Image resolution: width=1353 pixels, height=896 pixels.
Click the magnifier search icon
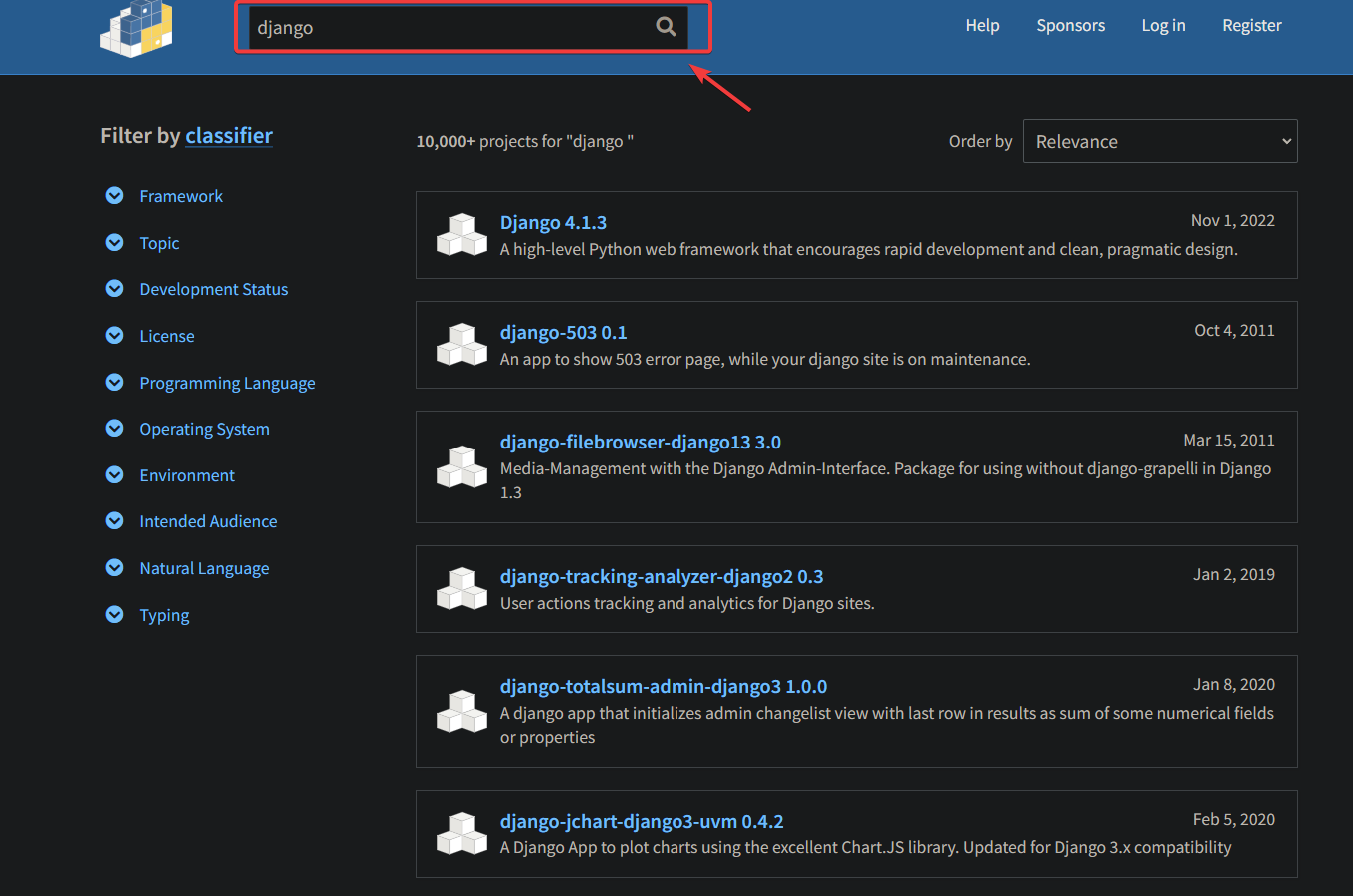666,27
